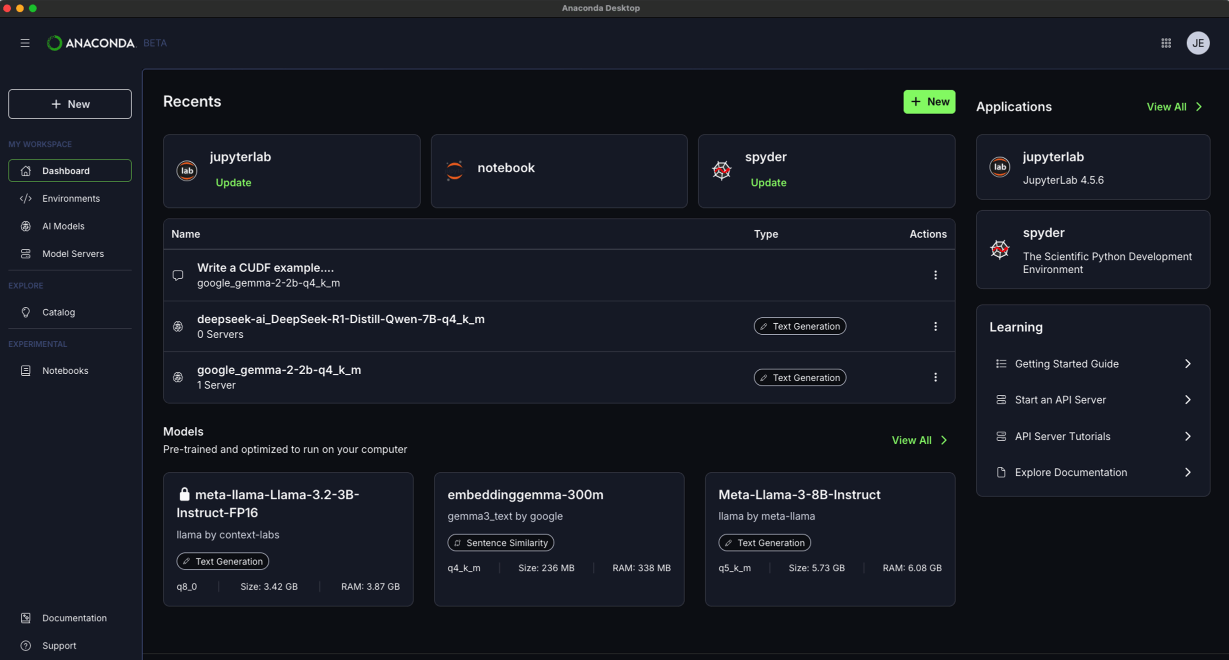The height and width of the screenshot is (660, 1229).
Task: Update jupyterlab from the Recents card
Action: coord(233,183)
